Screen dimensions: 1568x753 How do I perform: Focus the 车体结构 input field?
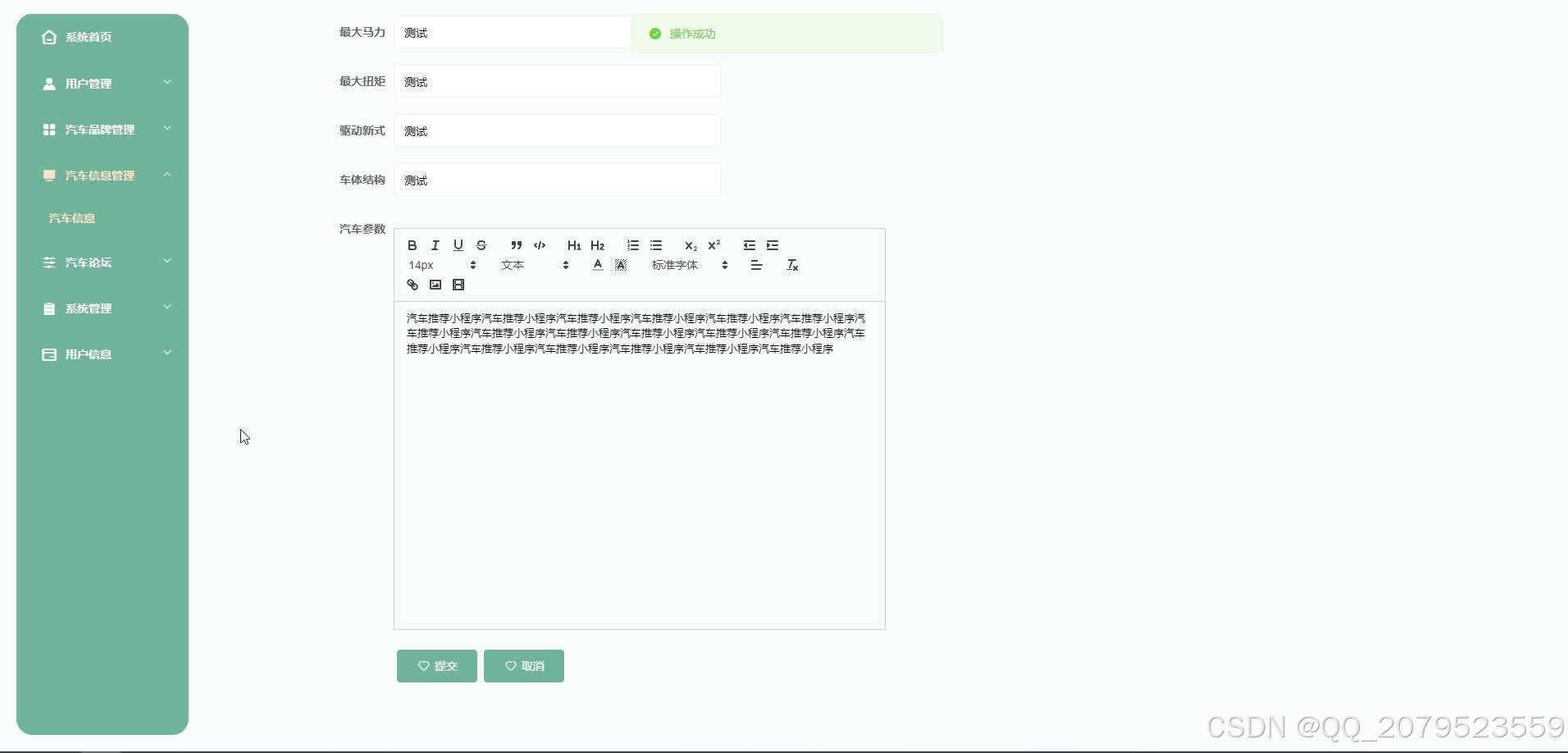coord(558,180)
